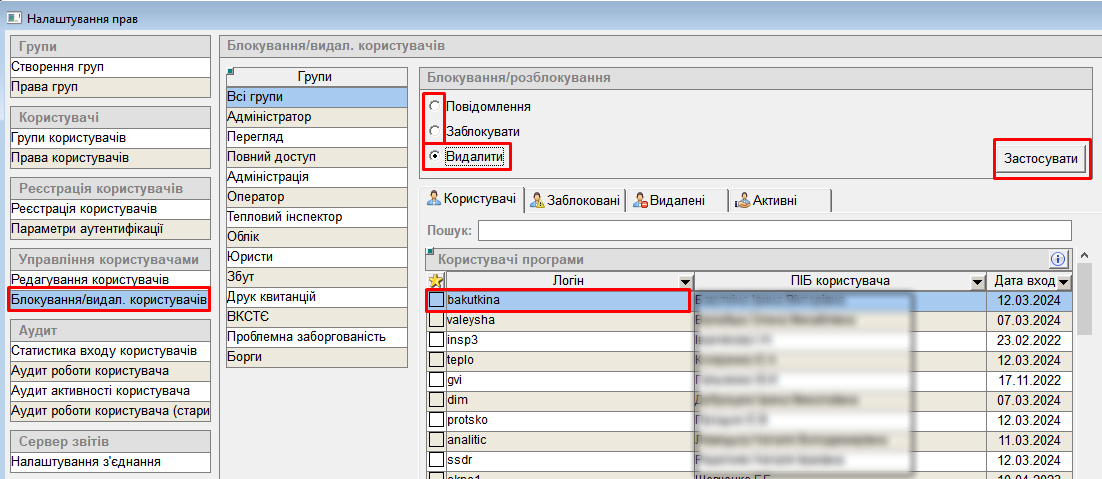The height and width of the screenshot is (479, 1102).
Task: Select the Адміністратор group in the list
Action: [x=269, y=117]
